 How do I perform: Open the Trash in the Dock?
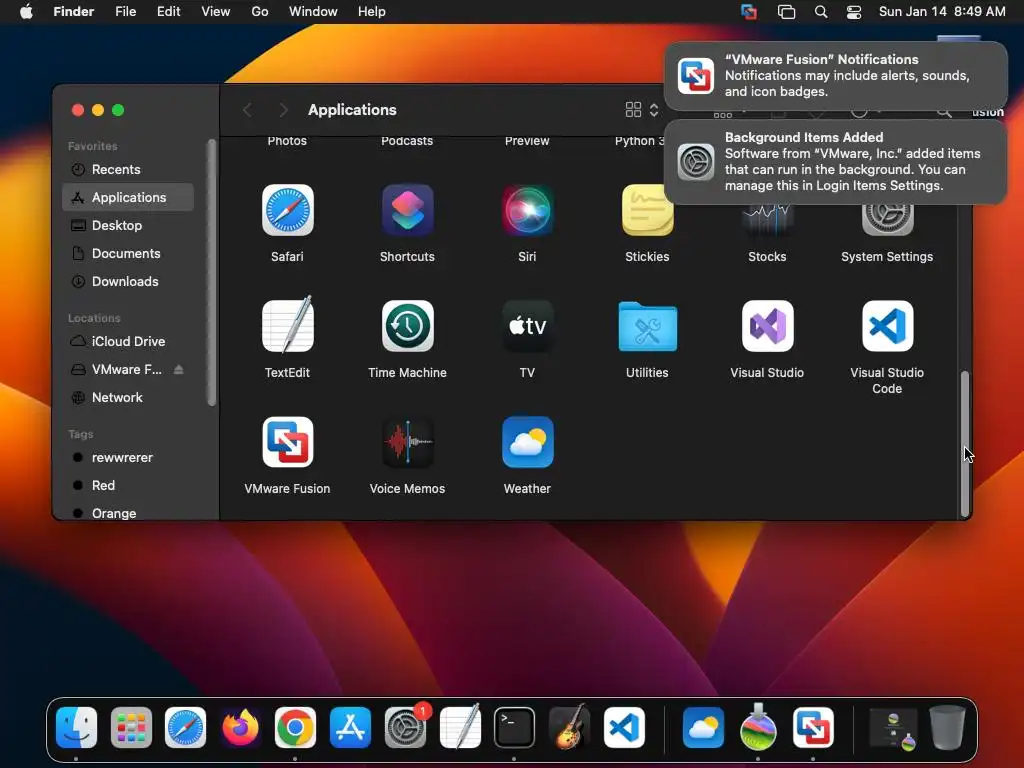click(947, 727)
